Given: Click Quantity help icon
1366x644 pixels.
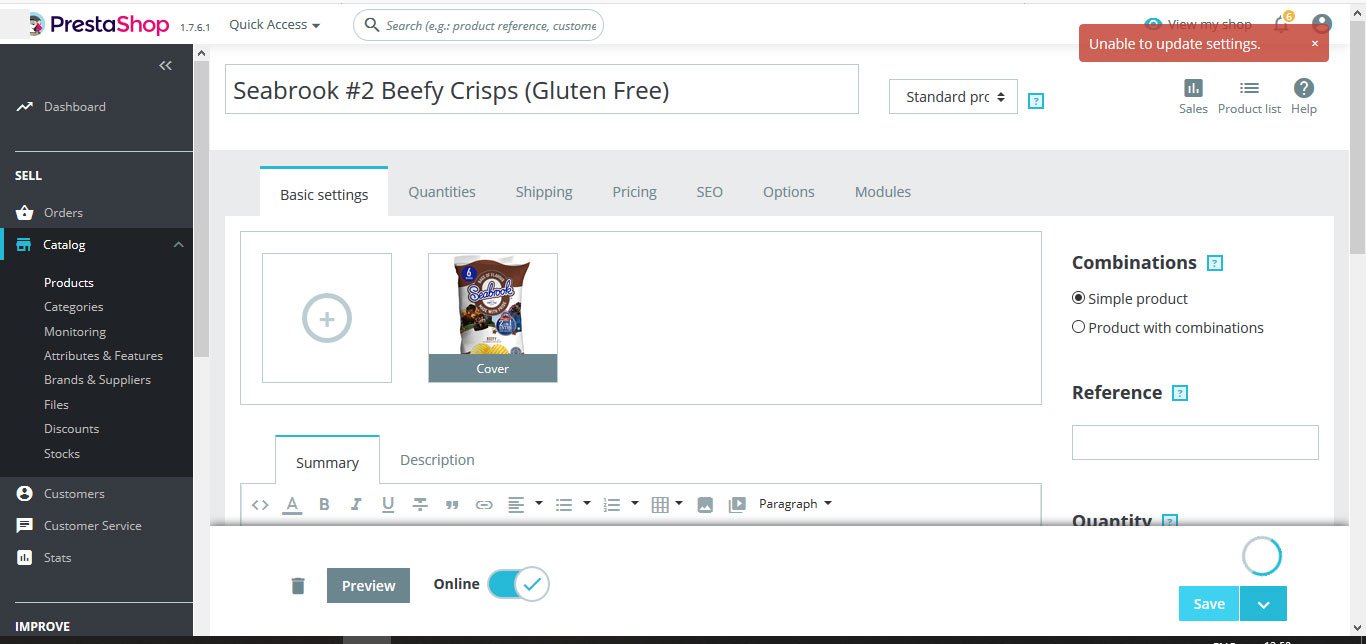Looking at the screenshot, I should [1170, 521].
